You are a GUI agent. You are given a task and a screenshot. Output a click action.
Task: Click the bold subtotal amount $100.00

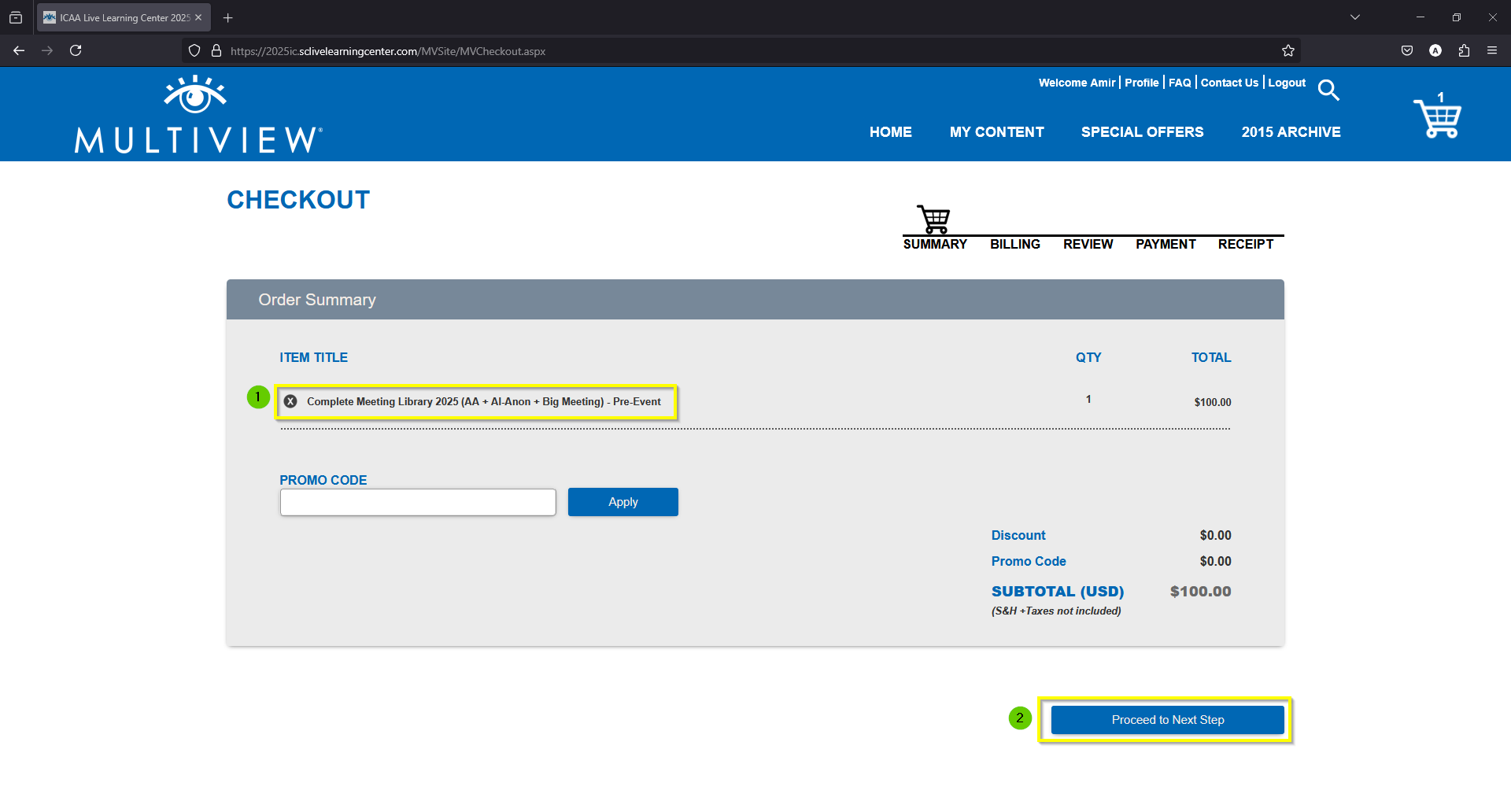[1200, 592]
